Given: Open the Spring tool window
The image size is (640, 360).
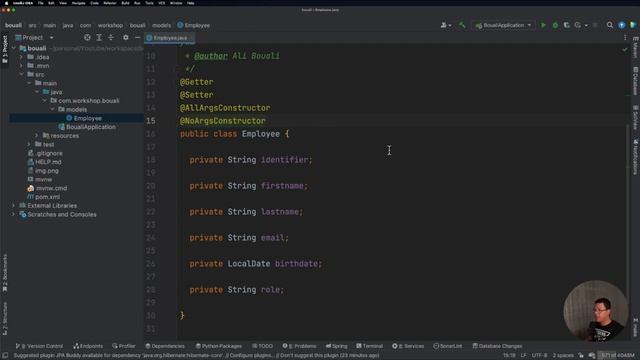Looking at the screenshot, I should [x=336, y=346].
